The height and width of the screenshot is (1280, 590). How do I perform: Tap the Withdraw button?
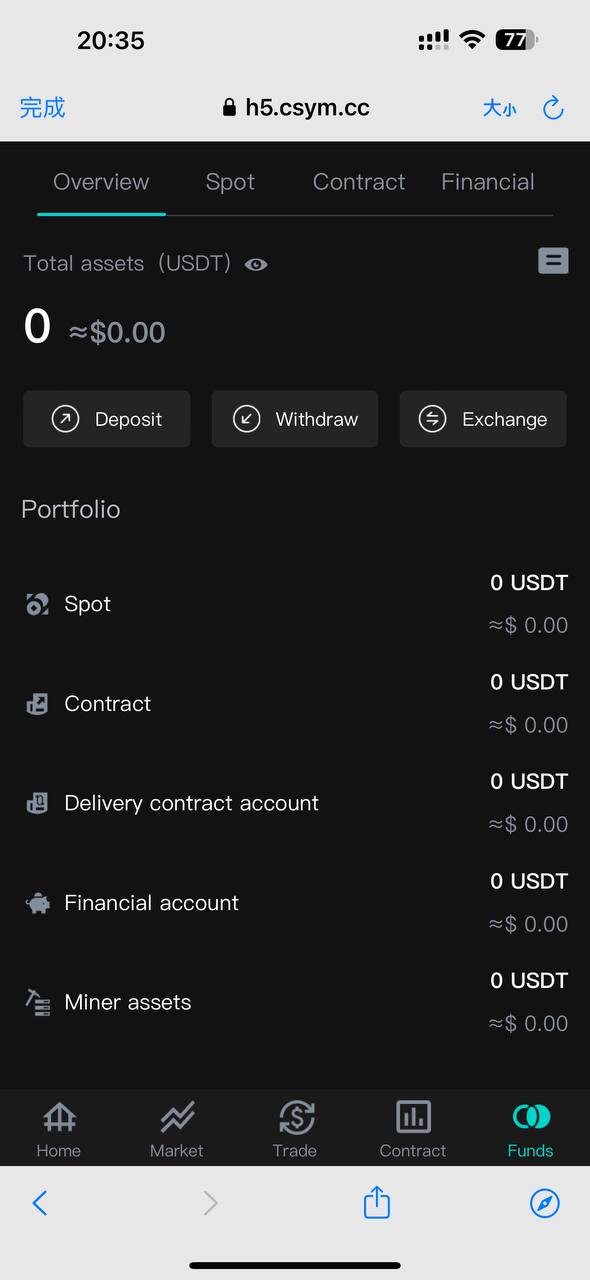(x=295, y=419)
